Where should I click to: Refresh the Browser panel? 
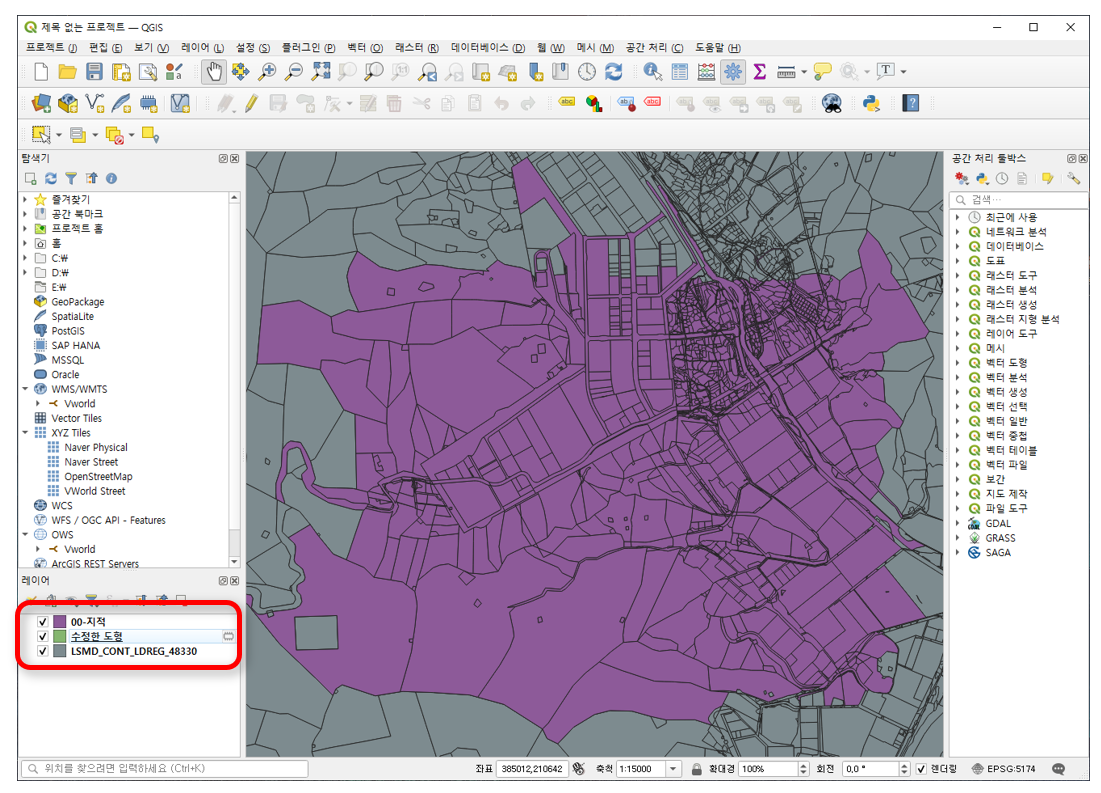[x=51, y=178]
